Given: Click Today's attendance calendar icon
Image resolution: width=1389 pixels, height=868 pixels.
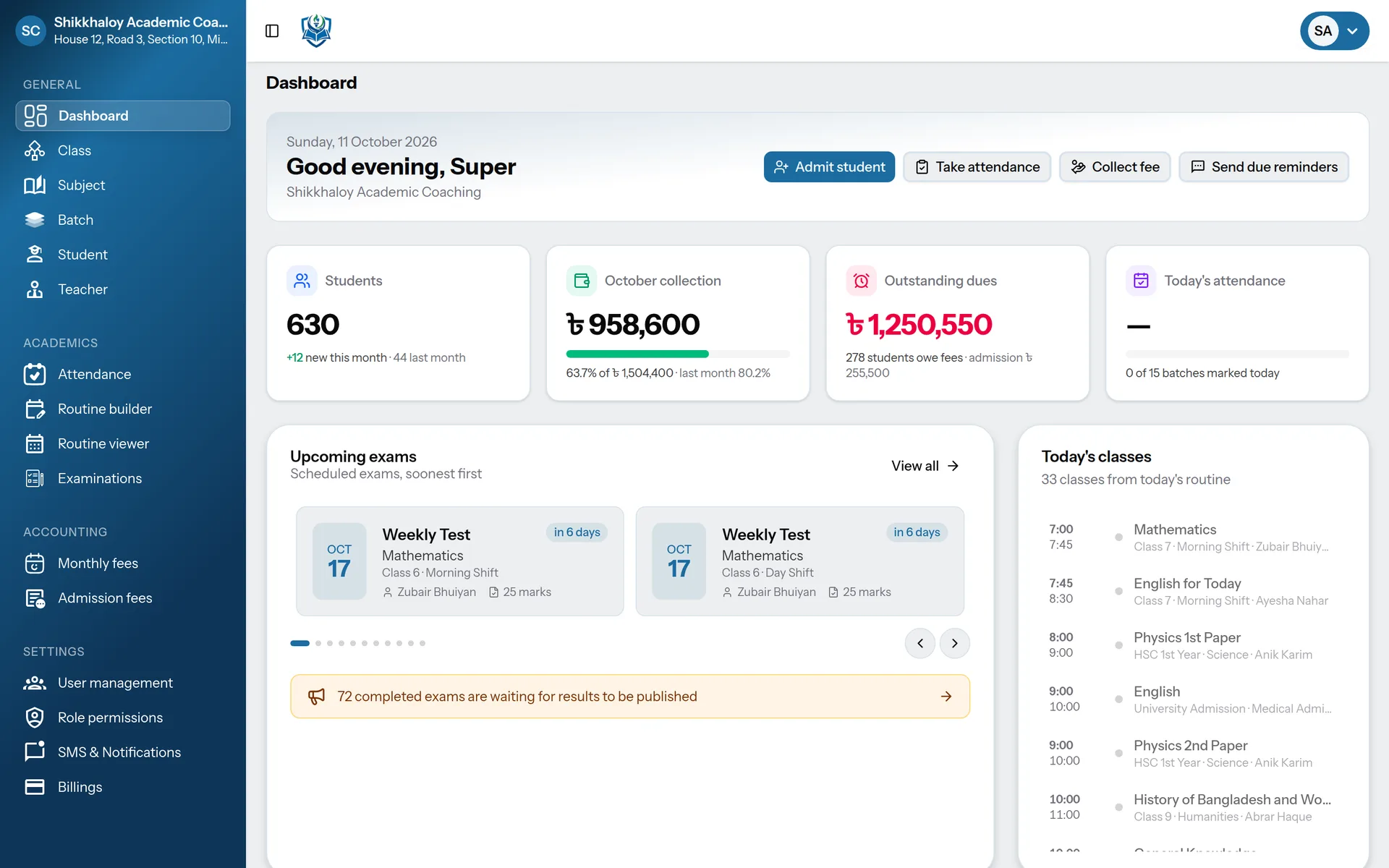Looking at the screenshot, I should pyautogui.click(x=1141, y=281).
